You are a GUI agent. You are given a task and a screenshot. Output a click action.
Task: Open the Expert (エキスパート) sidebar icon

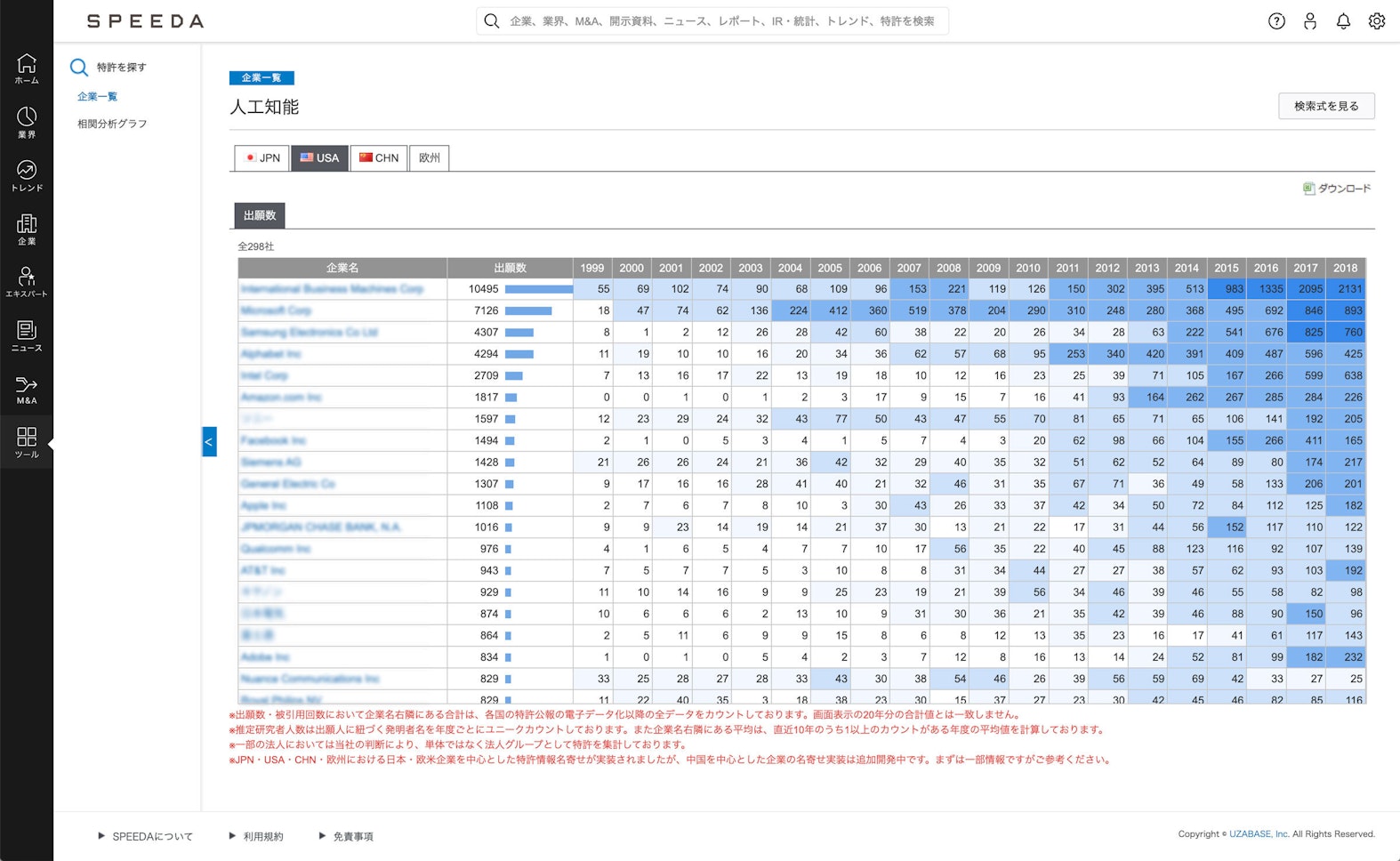(x=27, y=282)
